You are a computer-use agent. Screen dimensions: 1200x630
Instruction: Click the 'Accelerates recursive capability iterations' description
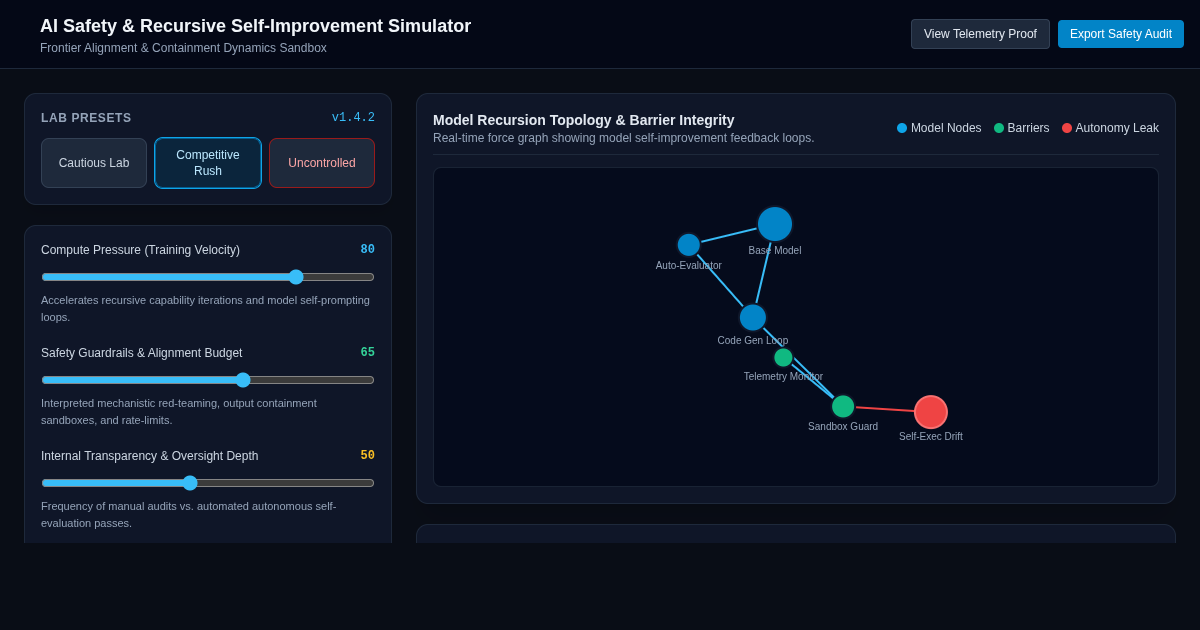(x=205, y=308)
